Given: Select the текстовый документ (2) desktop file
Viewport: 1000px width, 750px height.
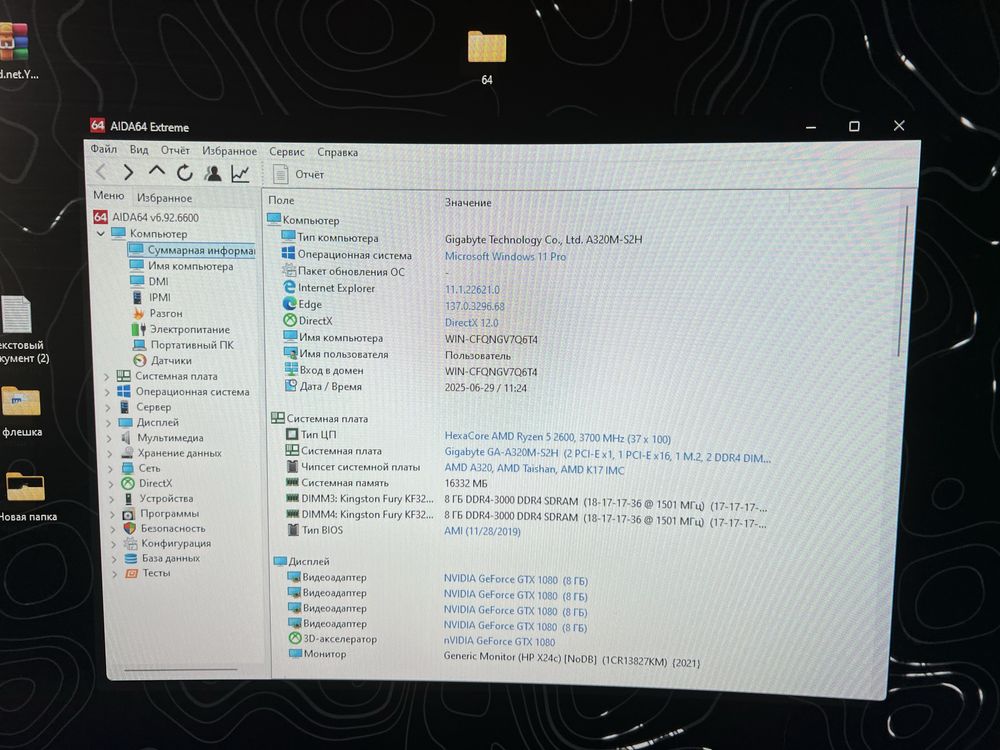Looking at the screenshot, I should (x=22, y=329).
